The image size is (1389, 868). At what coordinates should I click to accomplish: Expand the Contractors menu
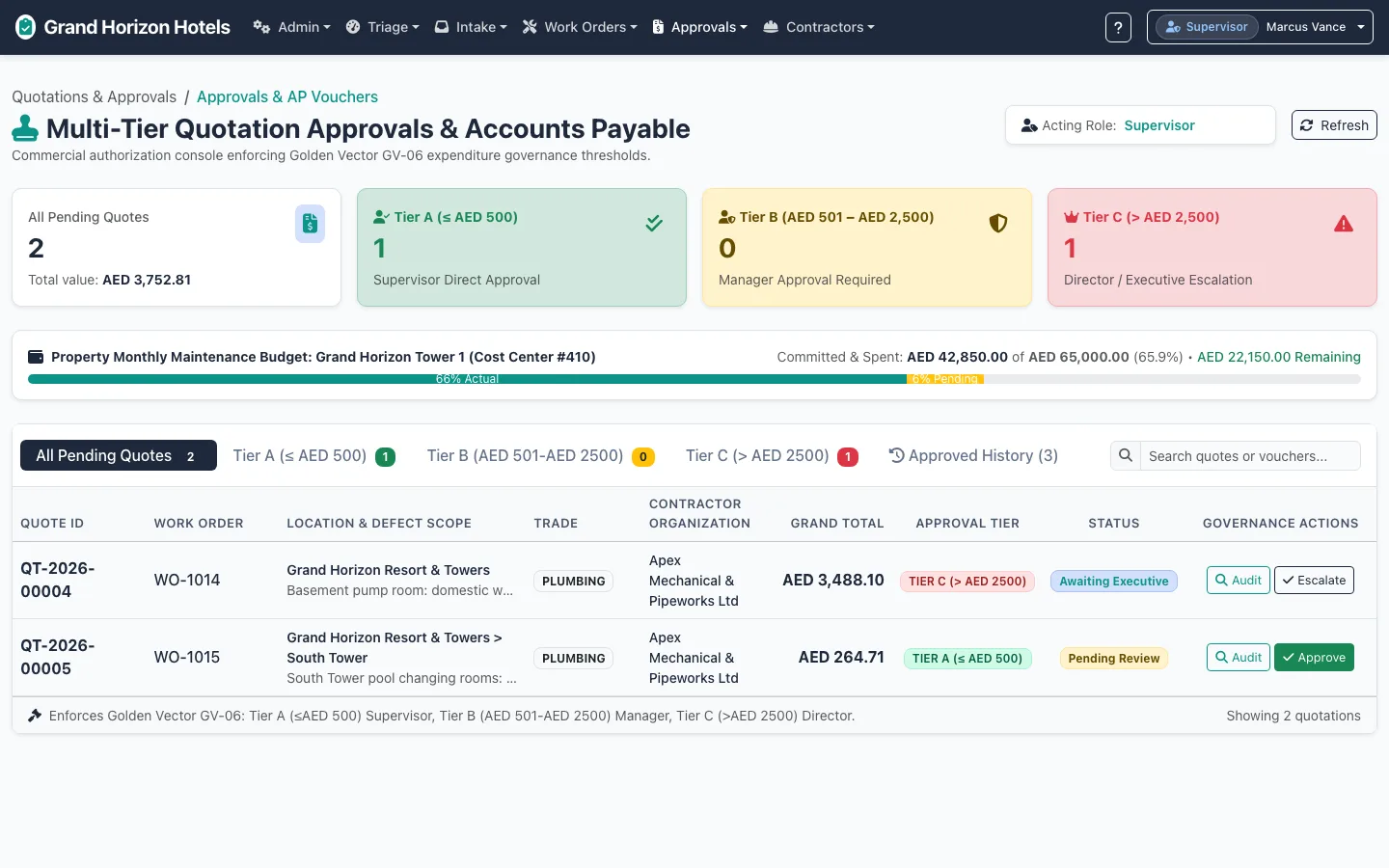[818, 27]
